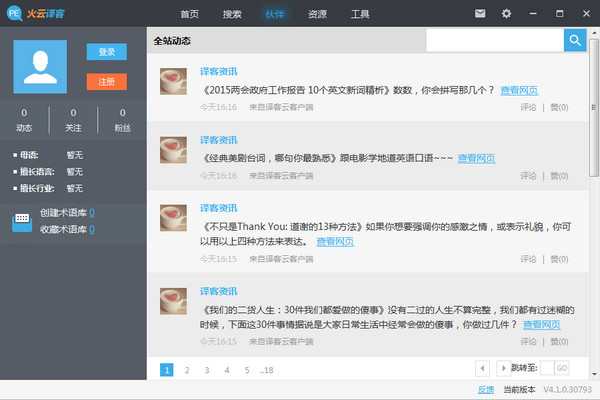Click the blue 登录 button
Viewport: 600px width, 400px height.
click(x=107, y=52)
